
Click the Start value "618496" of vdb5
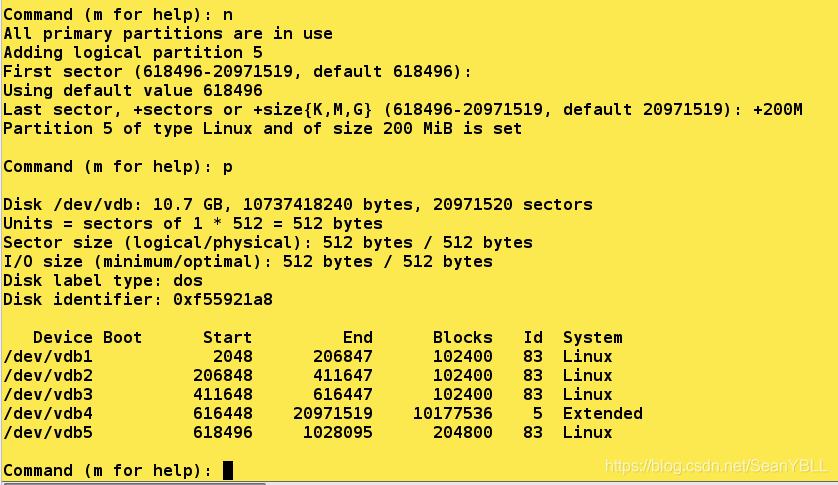[x=223, y=433]
